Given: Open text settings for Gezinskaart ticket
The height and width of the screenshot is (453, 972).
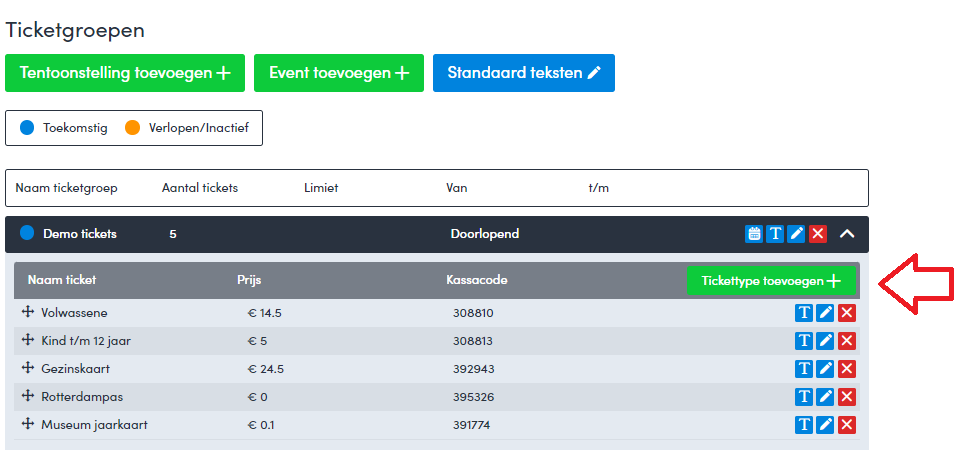Looking at the screenshot, I should 804,369.
